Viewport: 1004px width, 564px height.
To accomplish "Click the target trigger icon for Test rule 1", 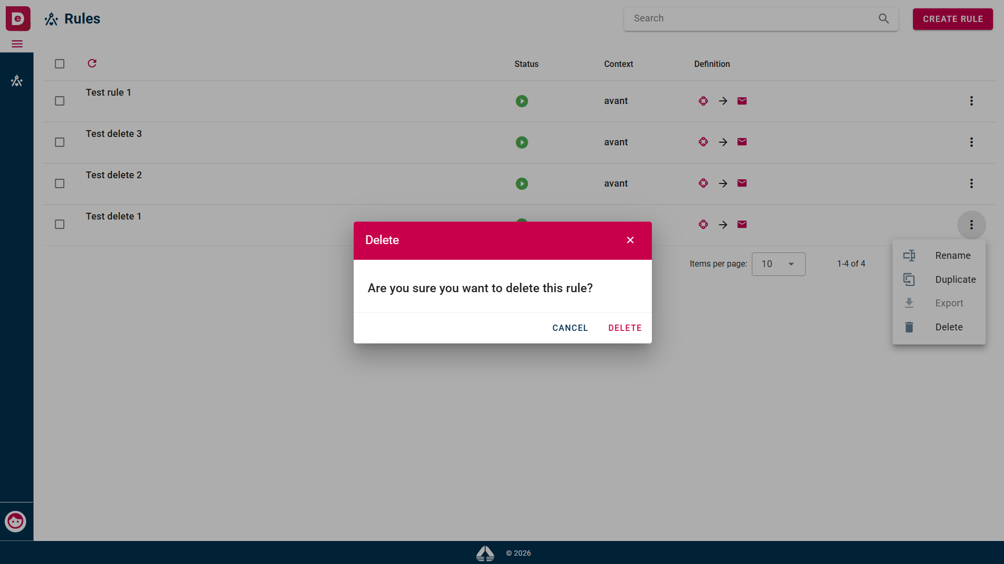I will (x=703, y=101).
